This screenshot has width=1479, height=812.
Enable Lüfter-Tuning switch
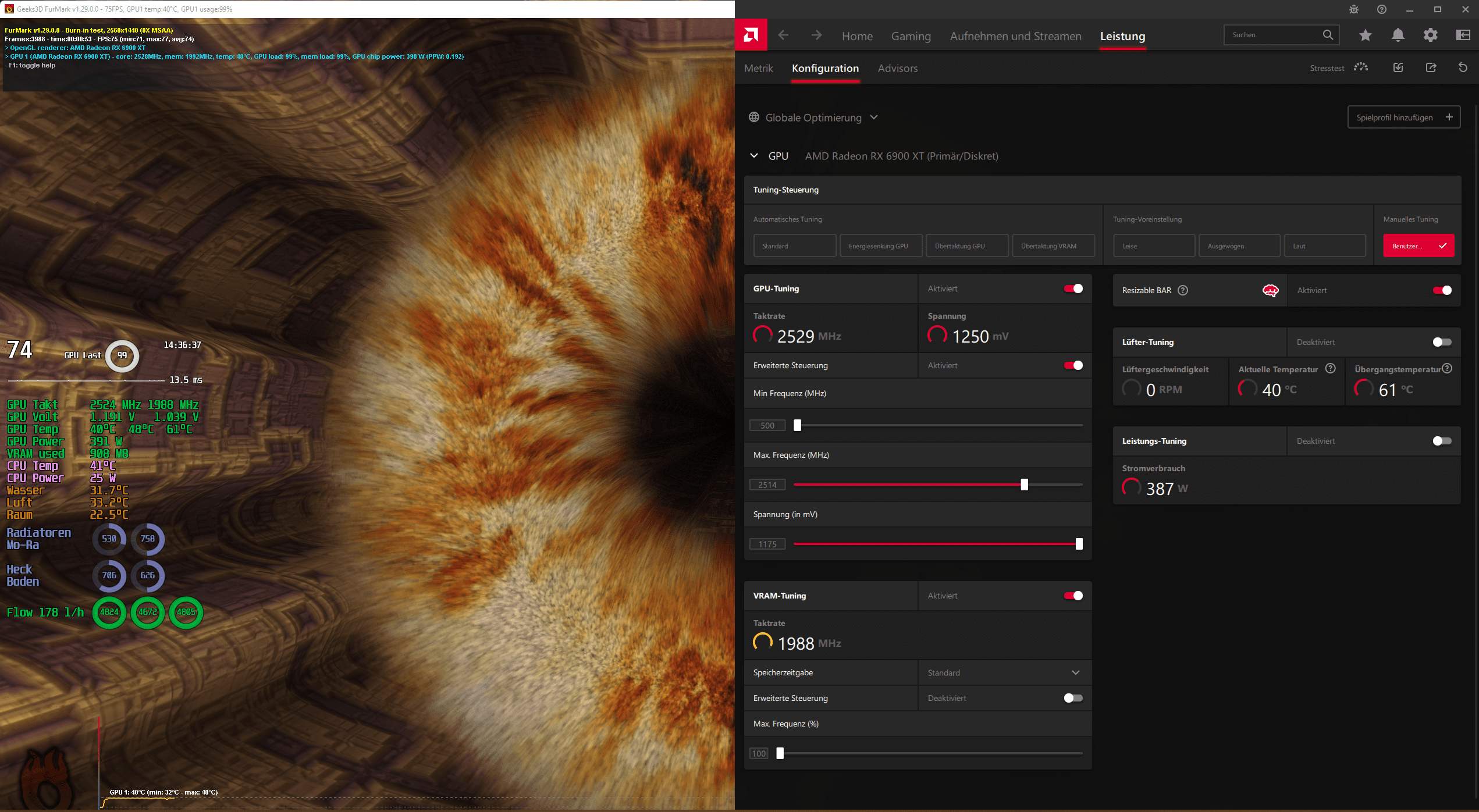coord(1442,342)
